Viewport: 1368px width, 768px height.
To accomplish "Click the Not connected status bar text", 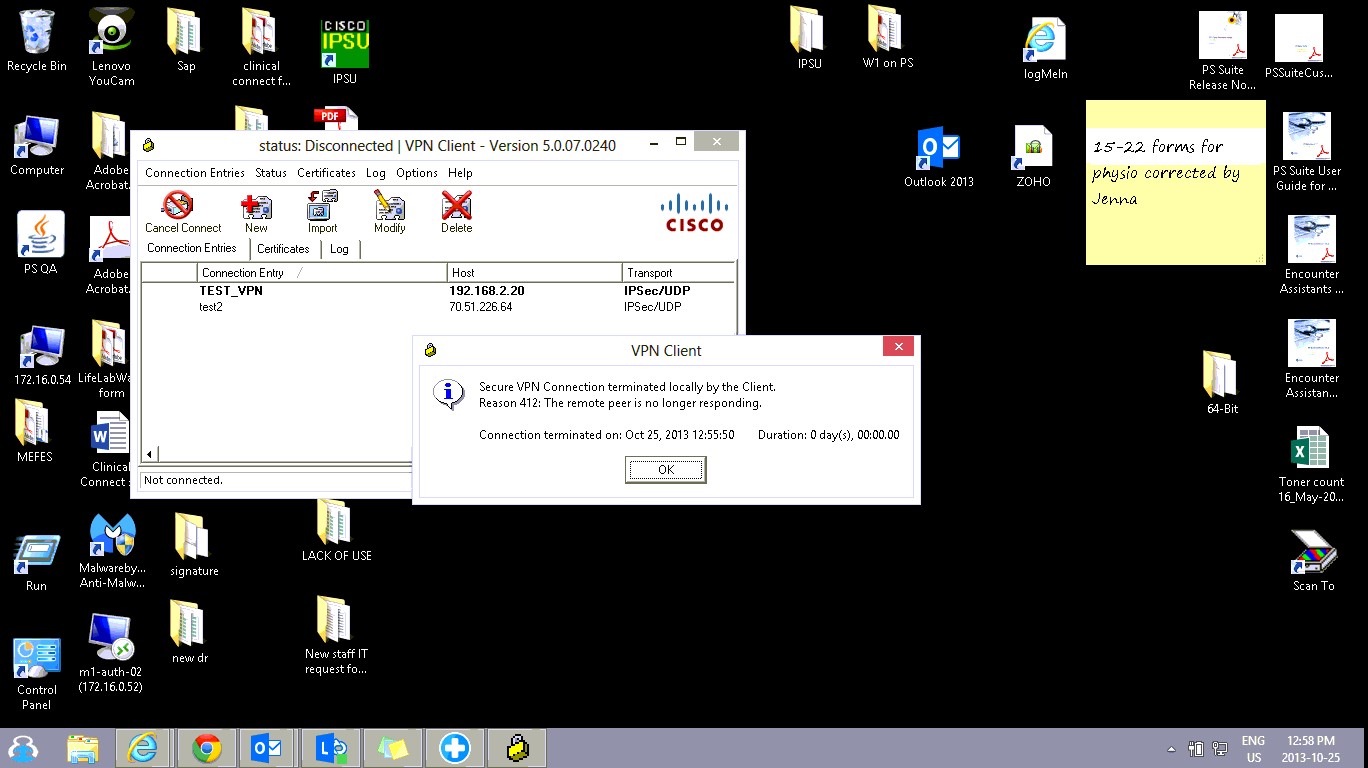I will point(183,480).
